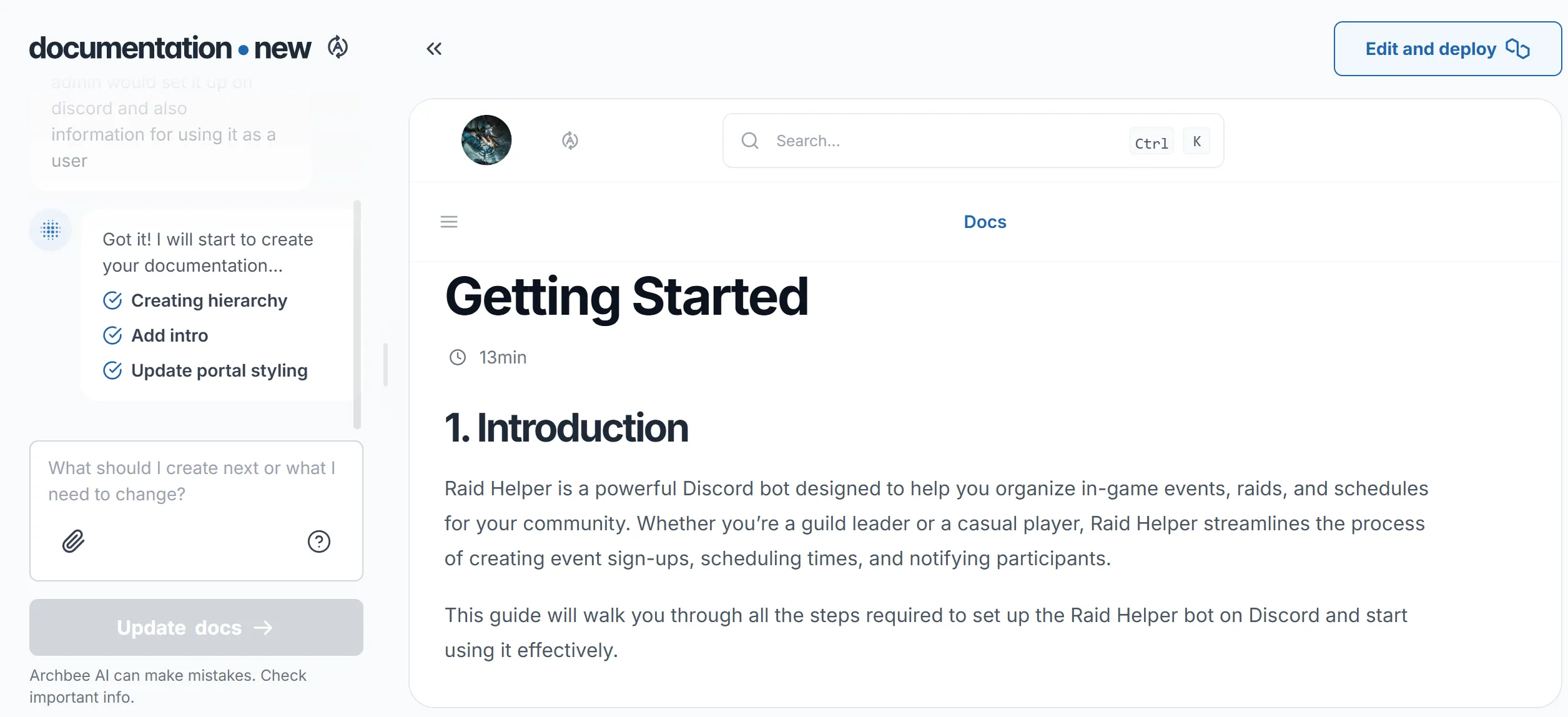Switch to the Docs tab

coord(985,222)
